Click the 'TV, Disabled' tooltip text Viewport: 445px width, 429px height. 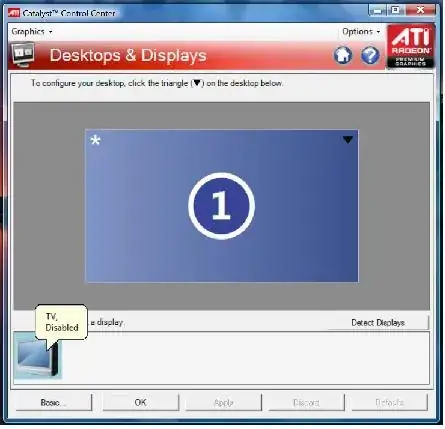tap(62, 322)
